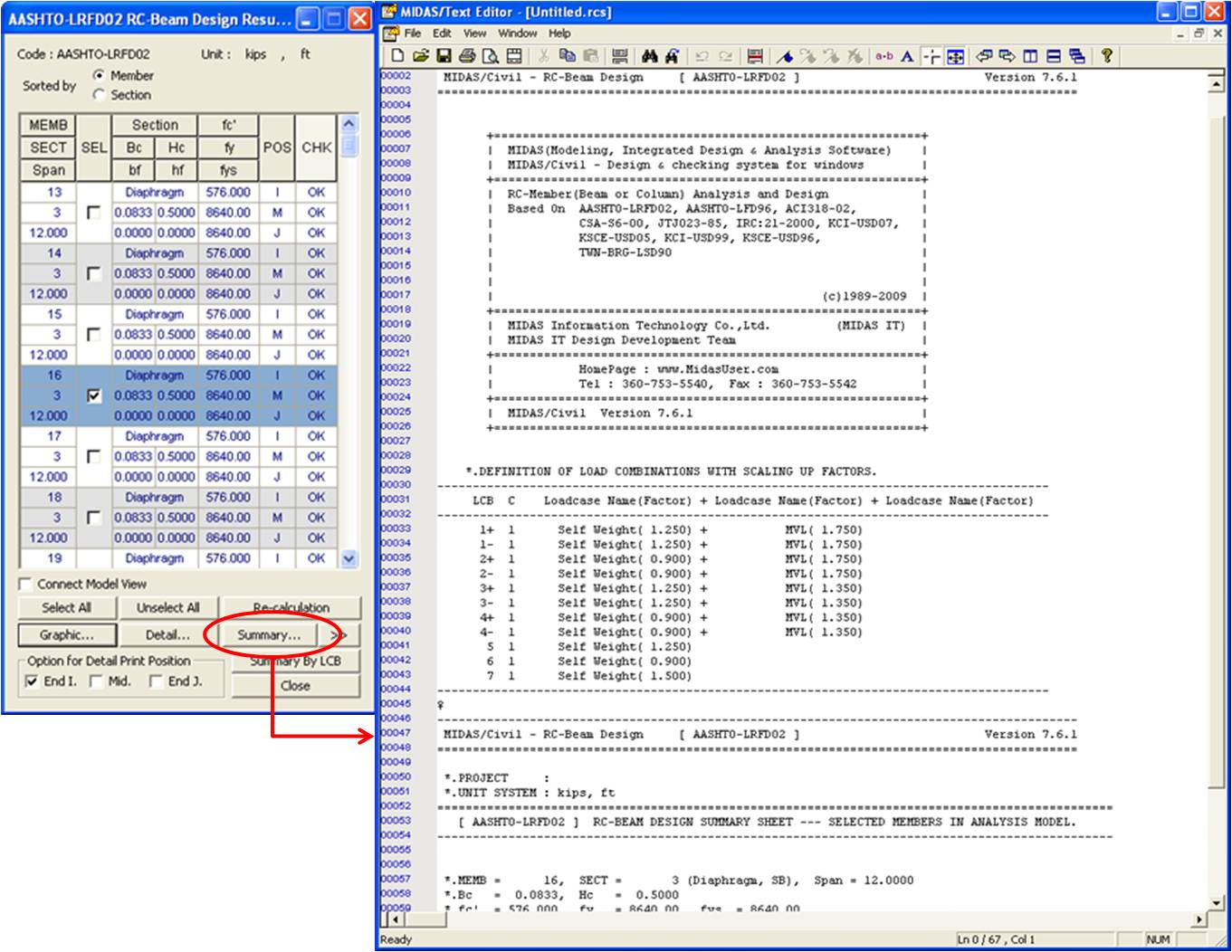1232x952 pixels.
Task: Check the SEL box for member 13
Action: [93, 213]
